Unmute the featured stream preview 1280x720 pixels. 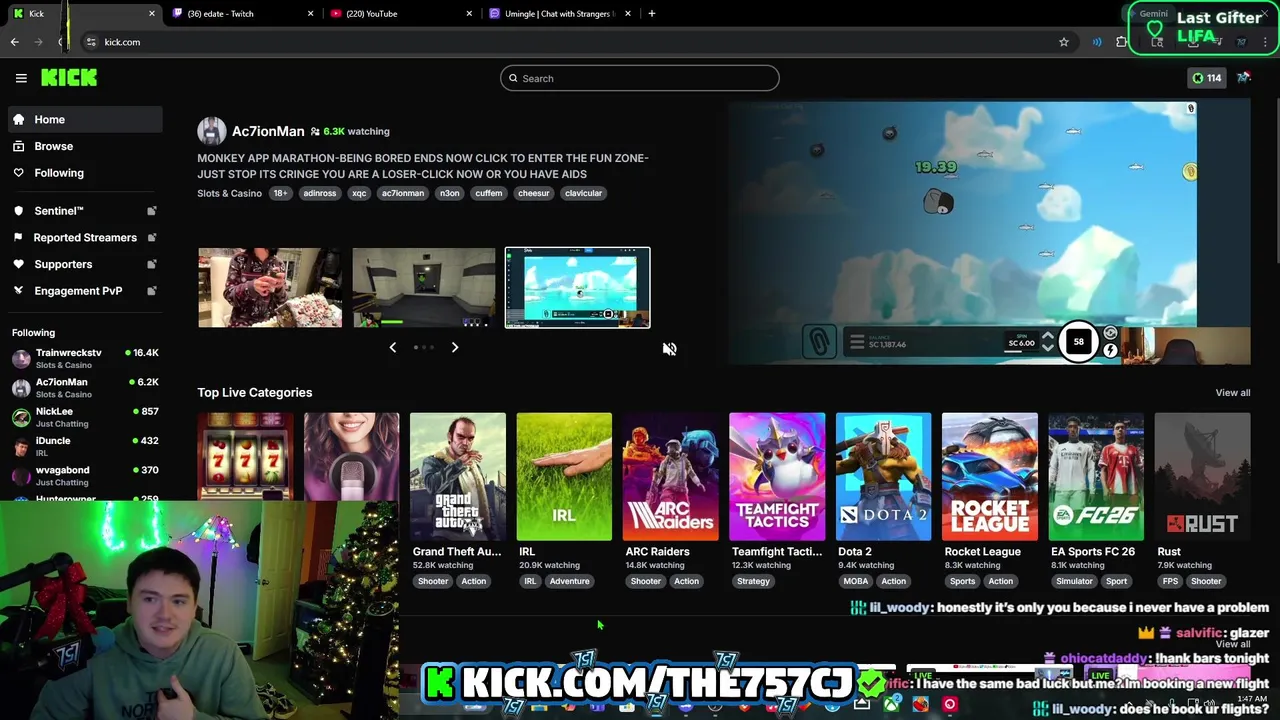click(x=669, y=349)
